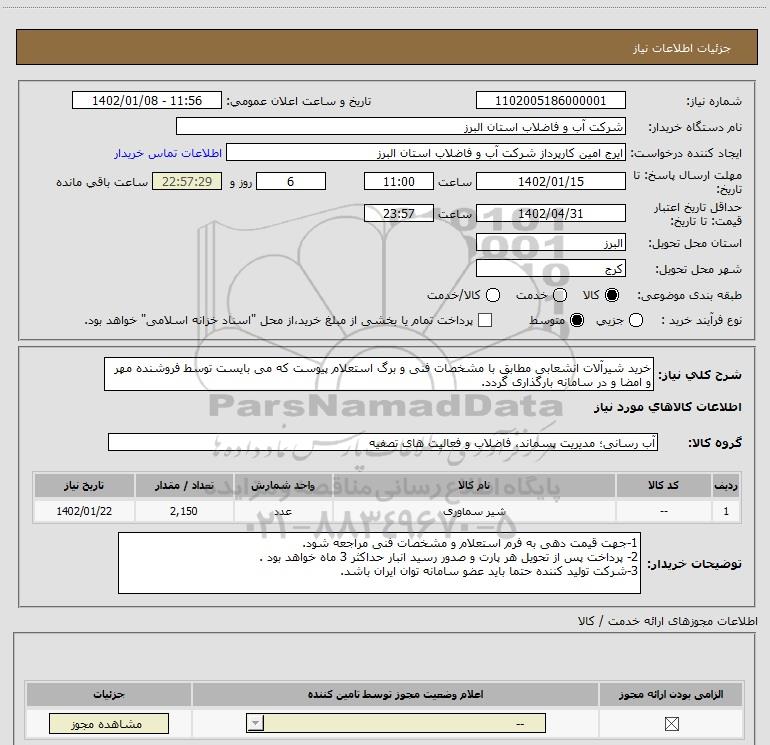Click the announcement date field 1402/01/08 - 11:56

(147, 101)
